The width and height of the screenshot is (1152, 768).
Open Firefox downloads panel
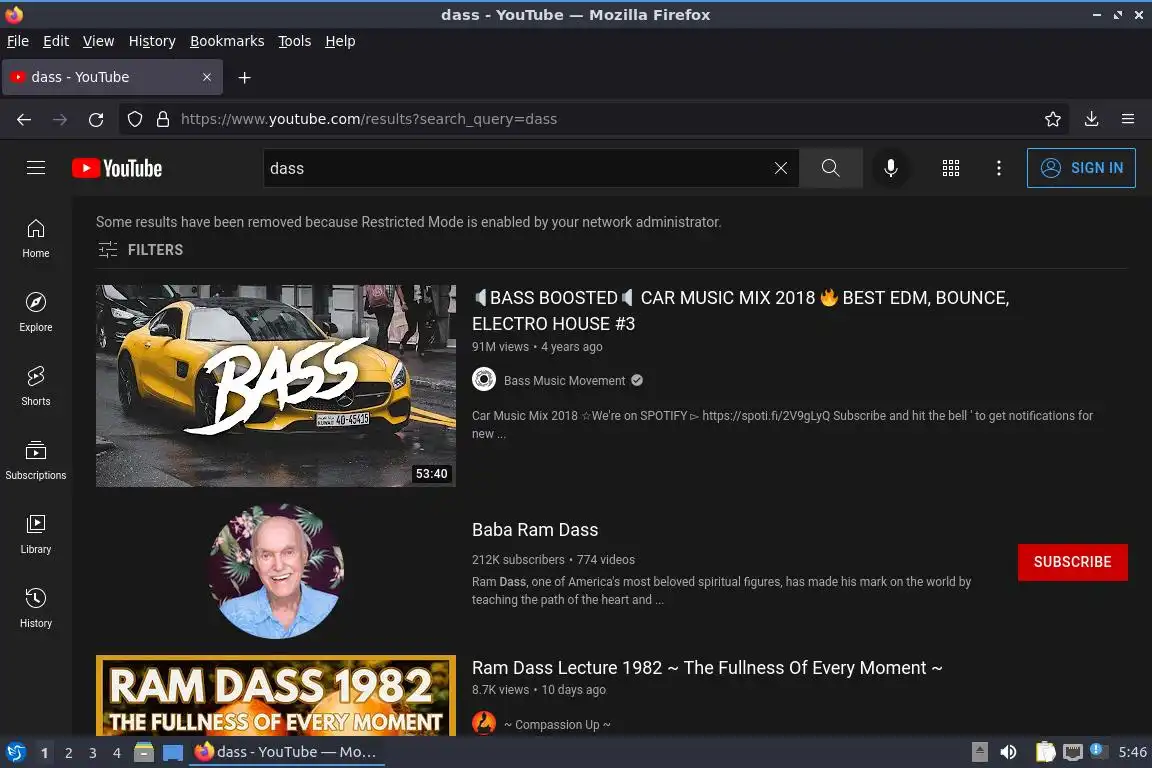(1092, 119)
